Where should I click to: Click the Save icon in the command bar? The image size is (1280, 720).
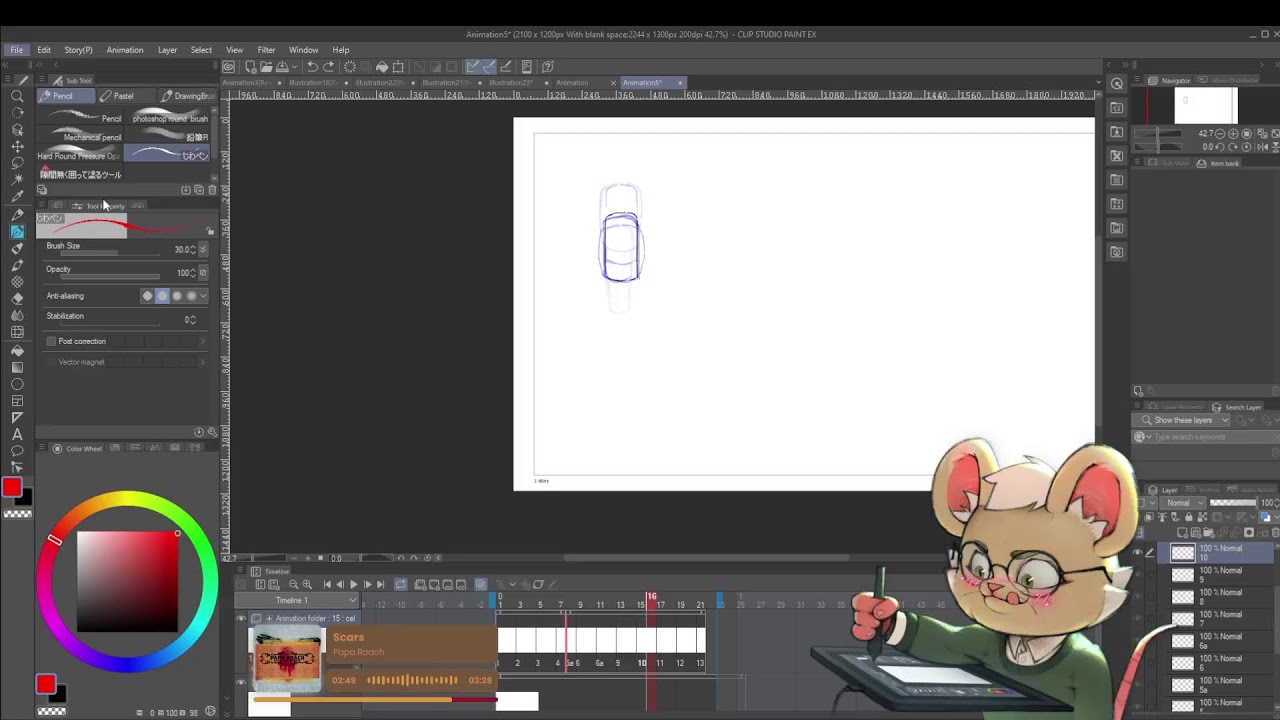click(x=282, y=67)
